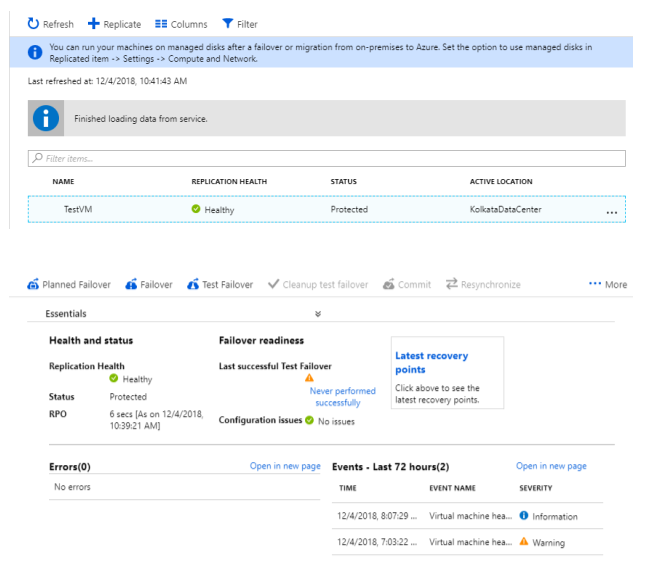
Task: Select the TestVM item name
Action: [x=78, y=209]
